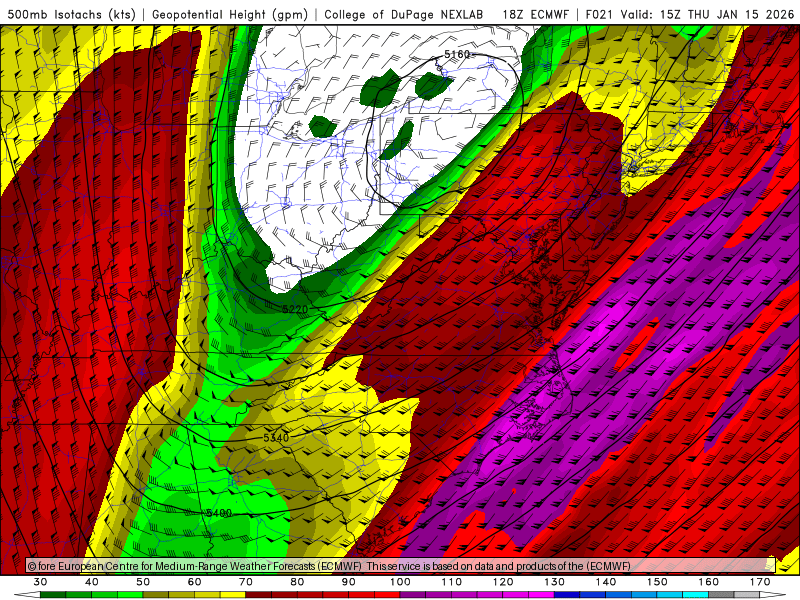The image size is (800, 600).
Task: Click the '15Z THU JAN 15 2026' valid time
Action: pos(727,14)
